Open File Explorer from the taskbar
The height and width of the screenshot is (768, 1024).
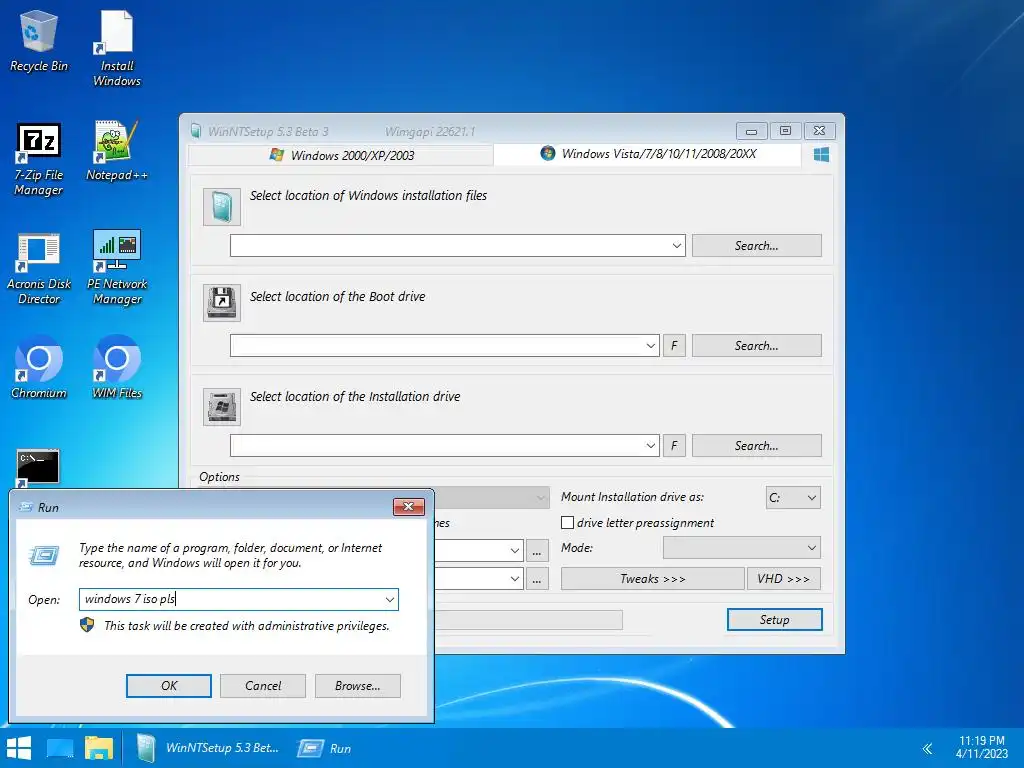[x=99, y=748]
